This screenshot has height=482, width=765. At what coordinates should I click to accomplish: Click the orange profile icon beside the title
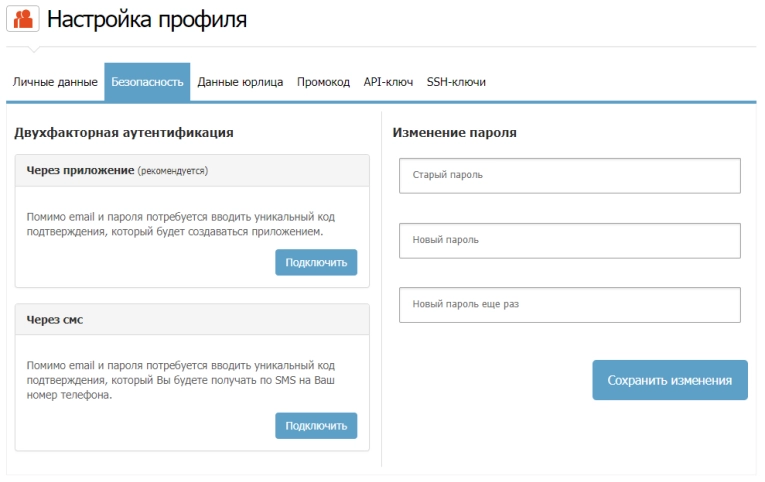(23, 19)
